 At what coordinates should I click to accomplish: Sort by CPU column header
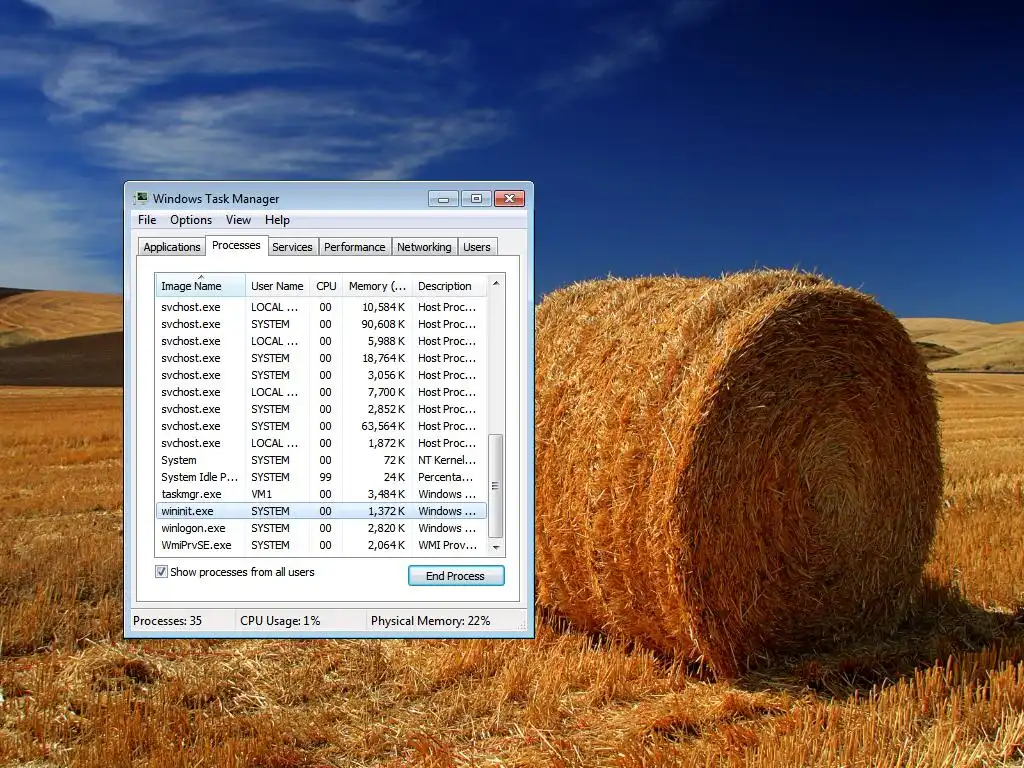326,286
